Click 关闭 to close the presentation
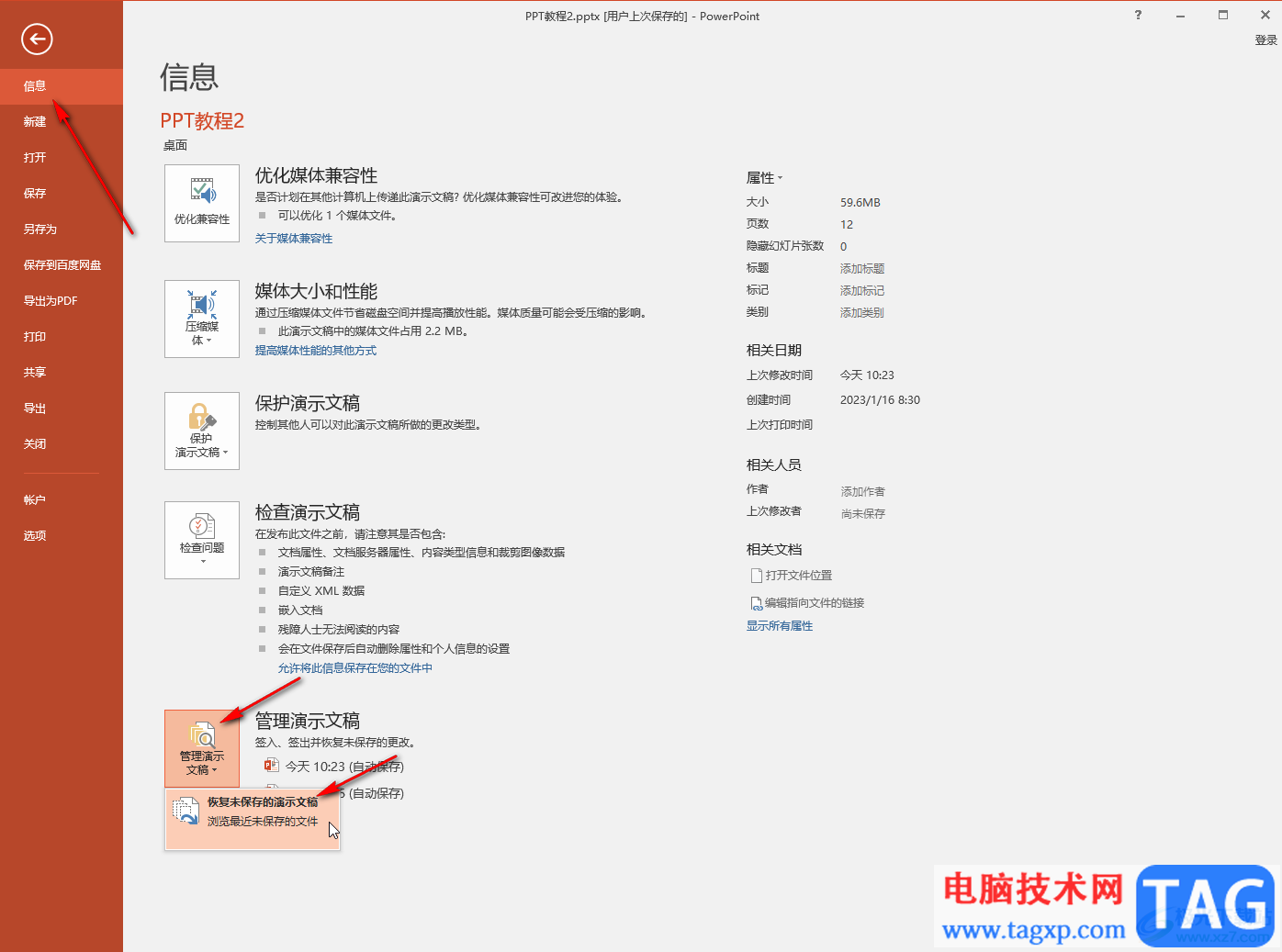Image resolution: width=1282 pixels, height=952 pixels. coord(62,444)
